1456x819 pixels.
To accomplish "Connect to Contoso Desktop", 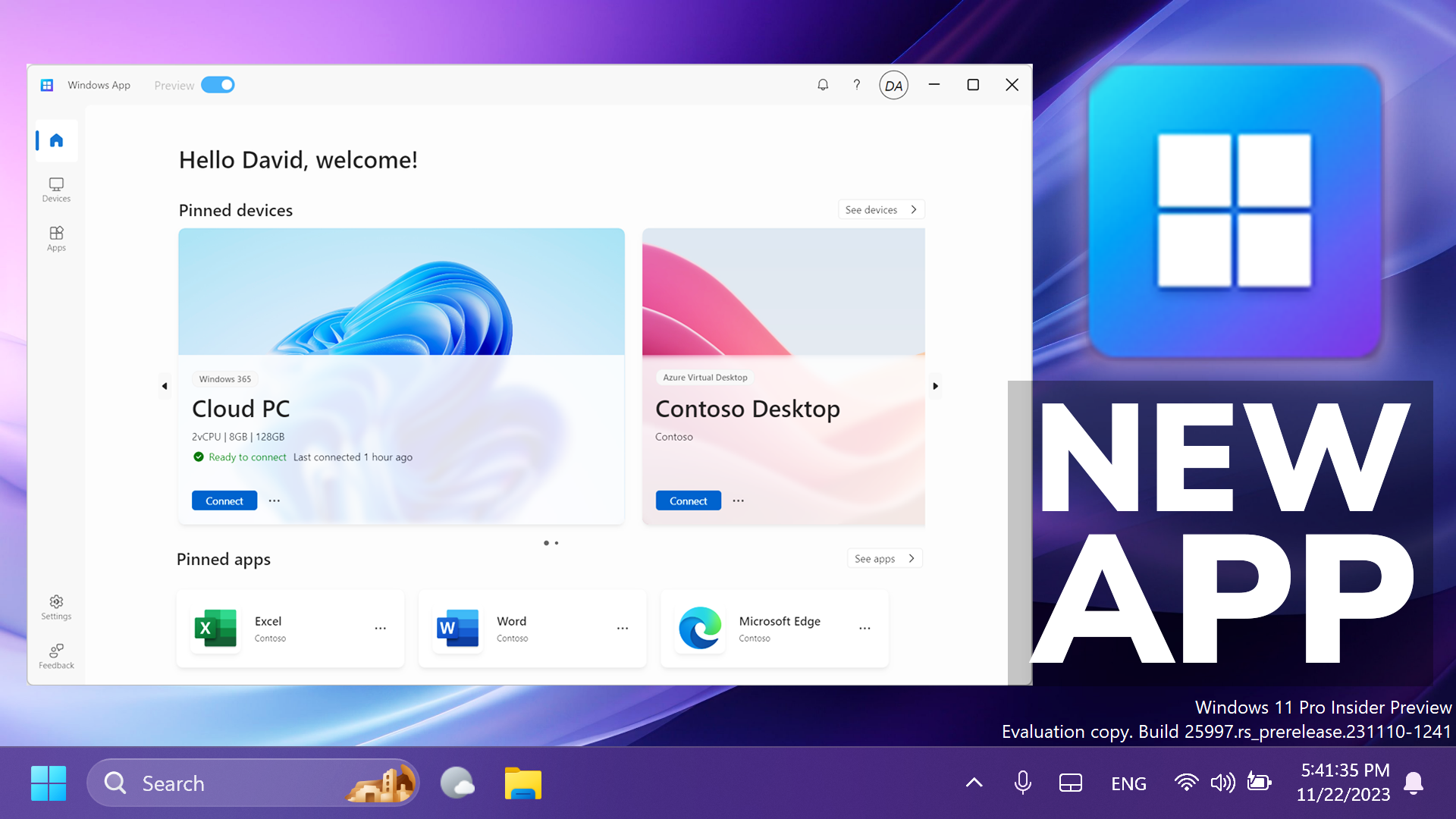I will [687, 500].
